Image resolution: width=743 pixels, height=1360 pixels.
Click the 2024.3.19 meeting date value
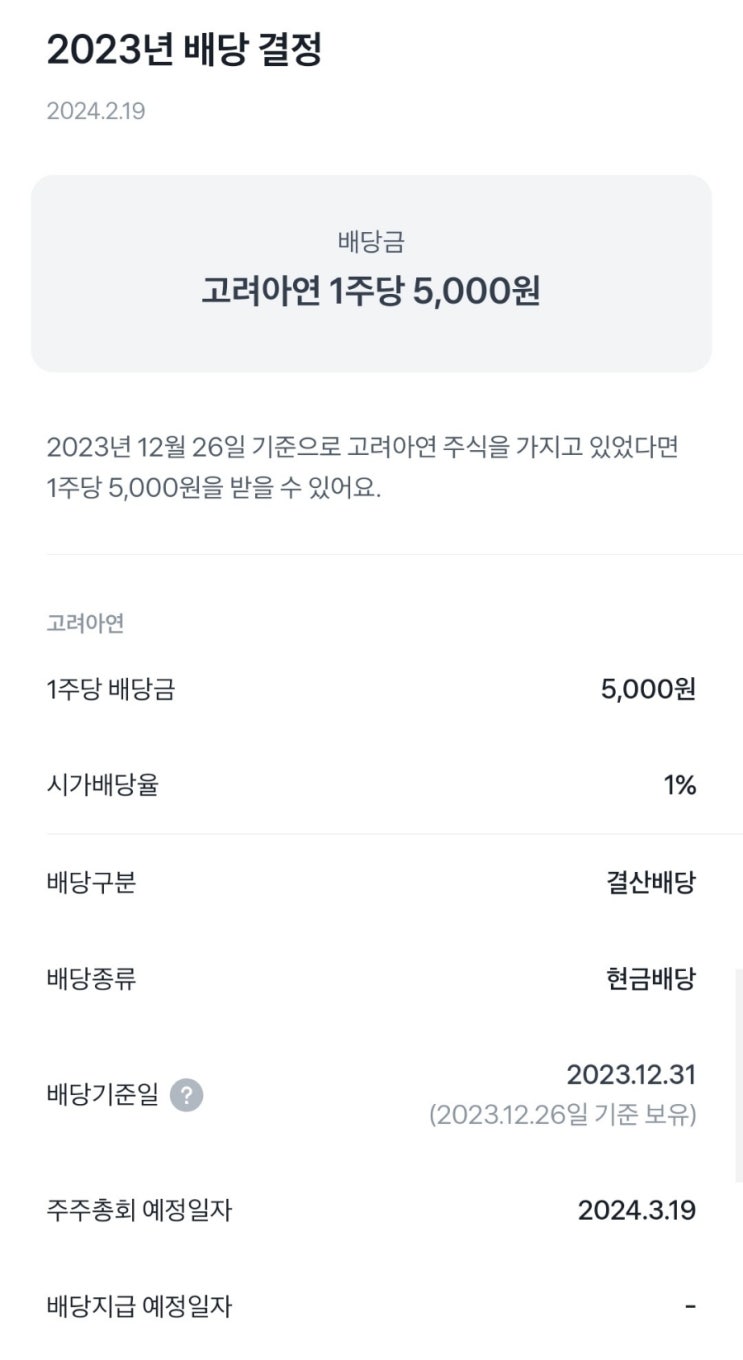click(637, 1211)
